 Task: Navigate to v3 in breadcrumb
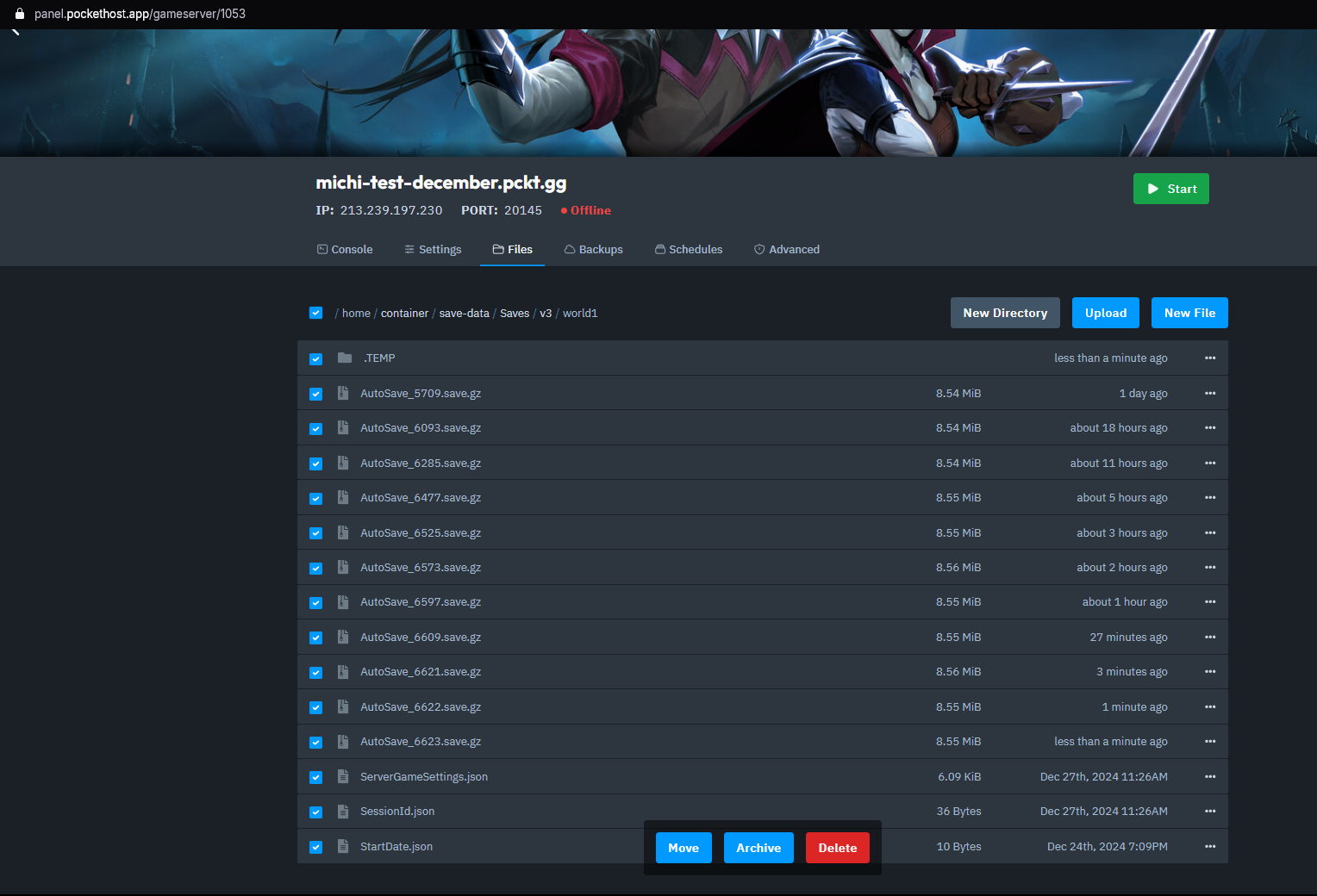(546, 313)
